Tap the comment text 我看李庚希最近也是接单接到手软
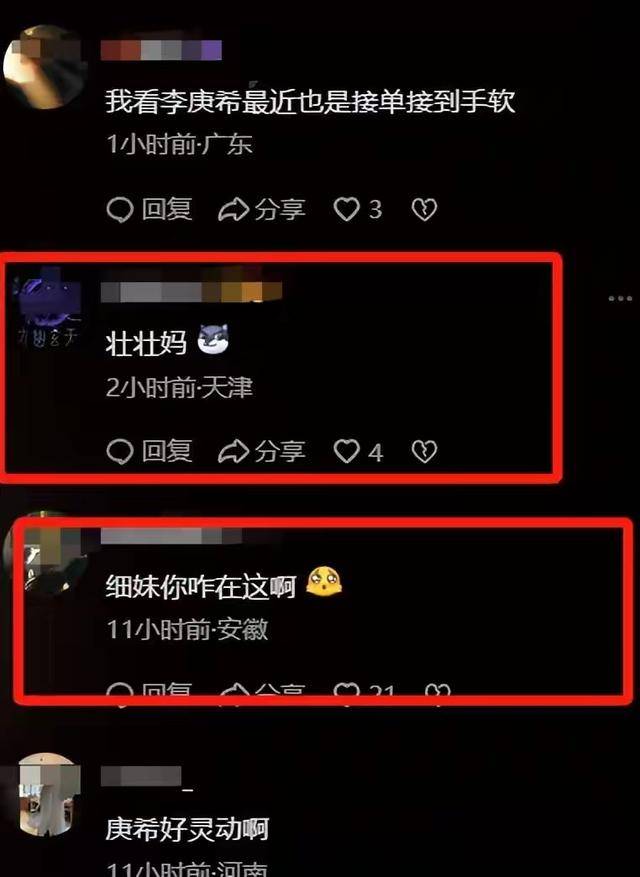The width and height of the screenshot is (640, 877). coord(310,102)
